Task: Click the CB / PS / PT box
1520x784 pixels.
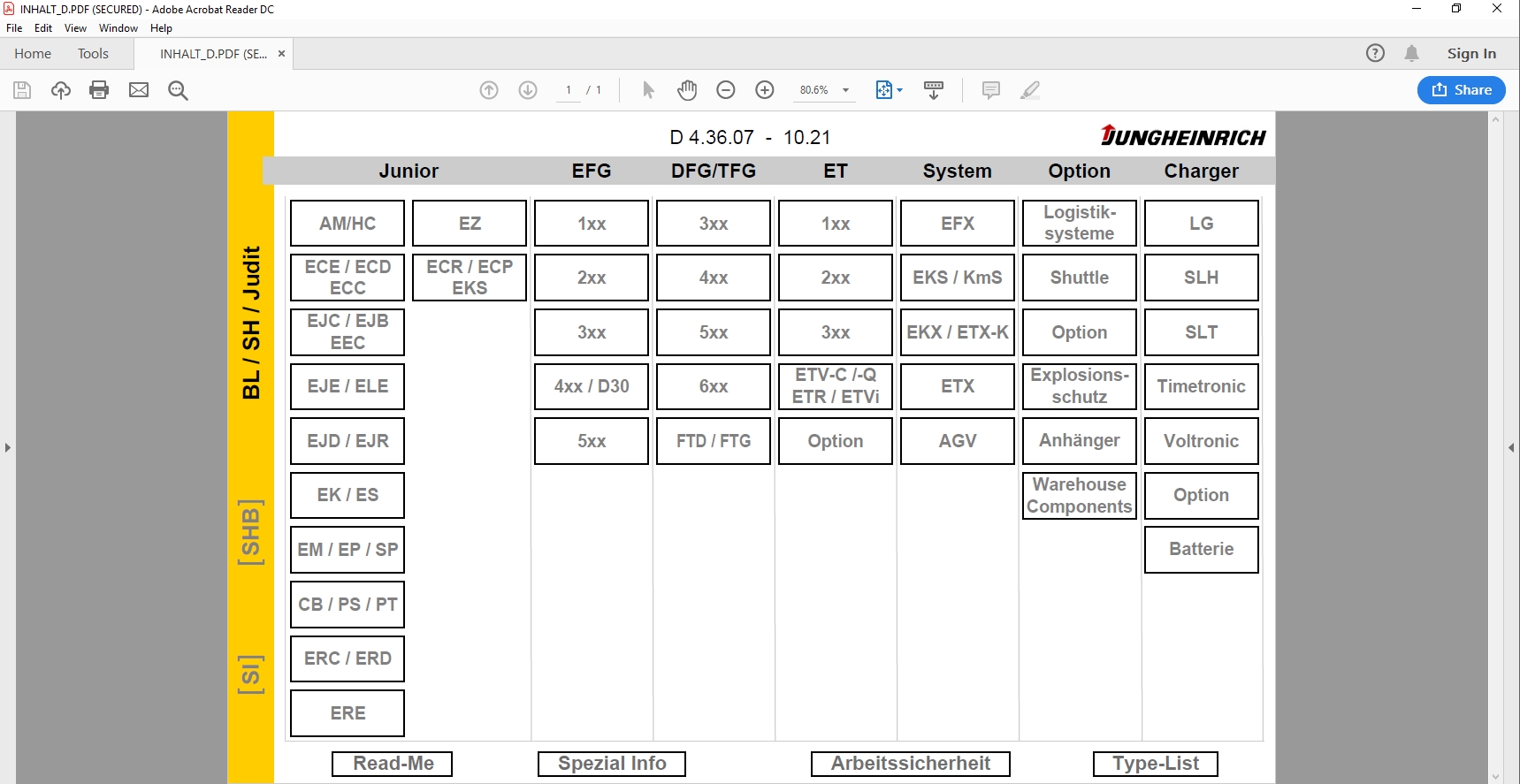Action: click(348, 605)
